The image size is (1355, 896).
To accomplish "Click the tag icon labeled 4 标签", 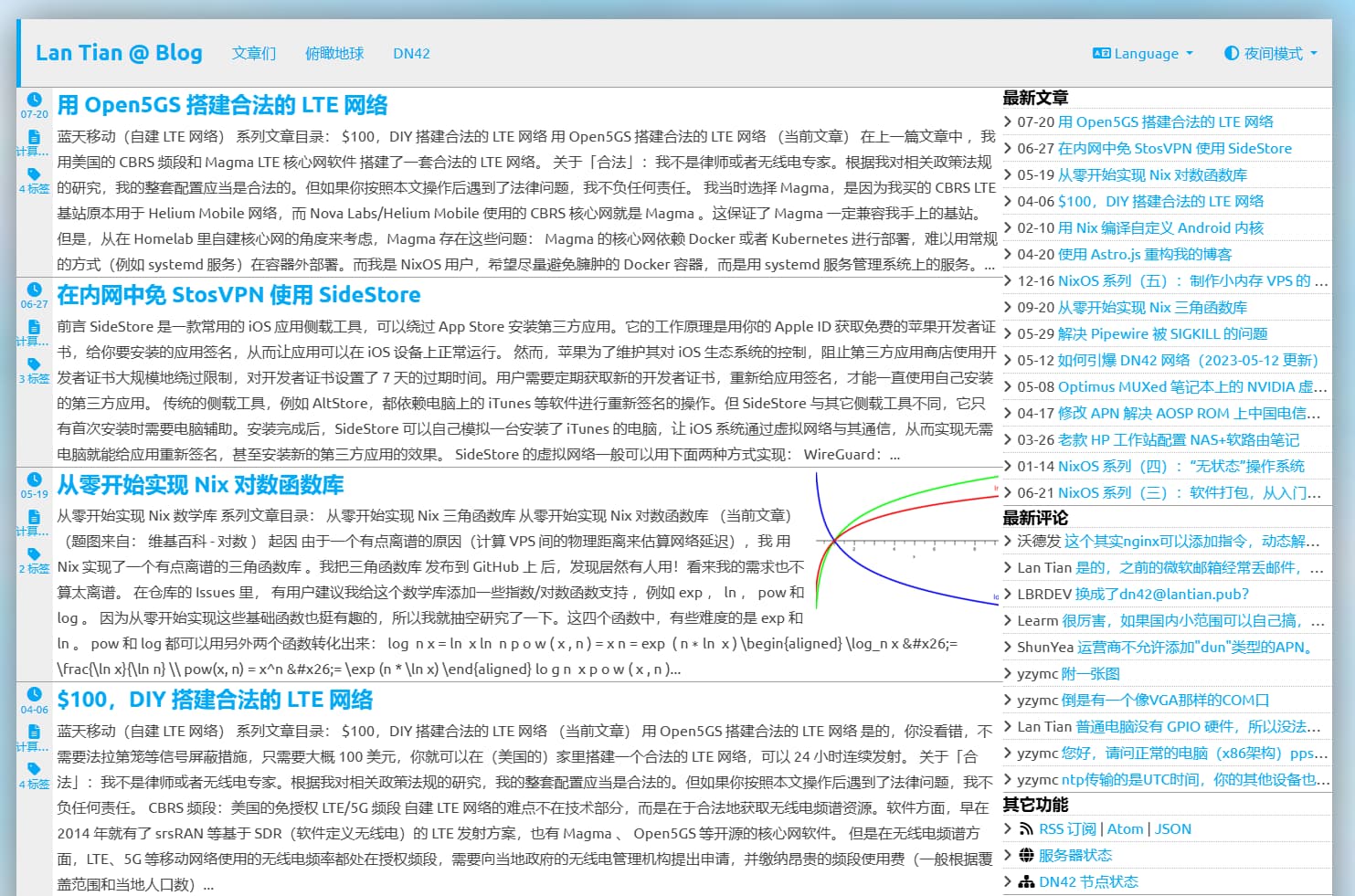I will [34, 174].
